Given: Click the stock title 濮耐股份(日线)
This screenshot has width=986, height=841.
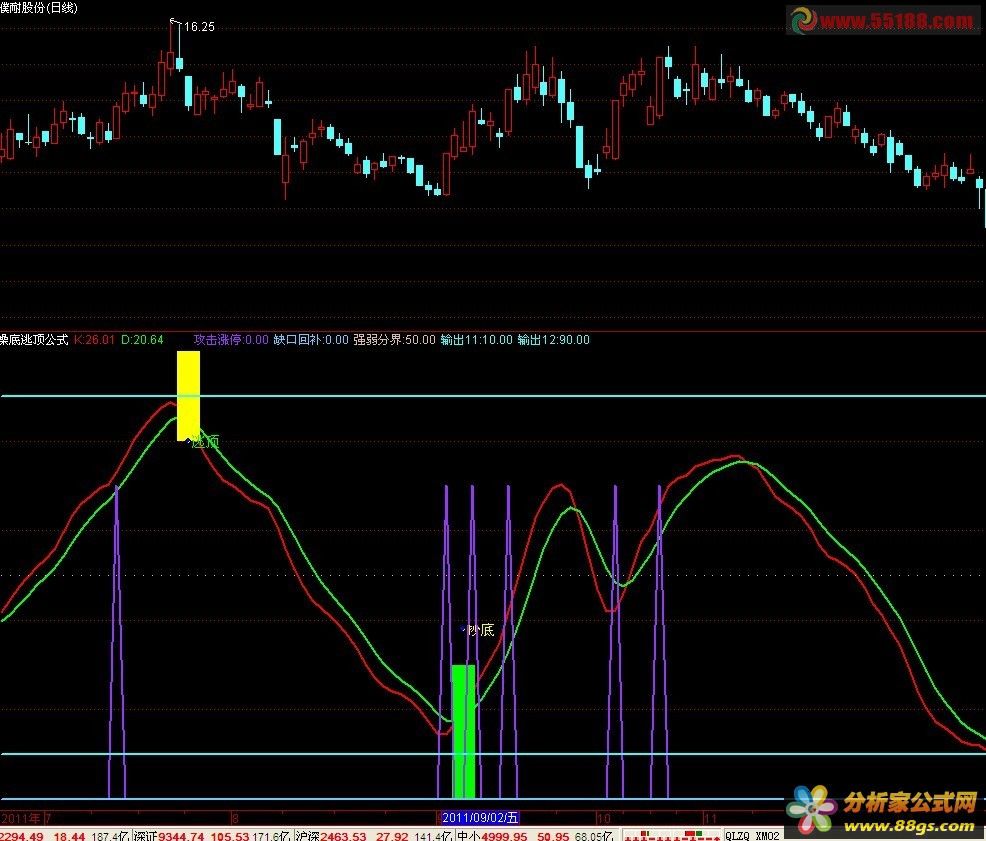Looking at the screenshot, I should coord(39,8).
